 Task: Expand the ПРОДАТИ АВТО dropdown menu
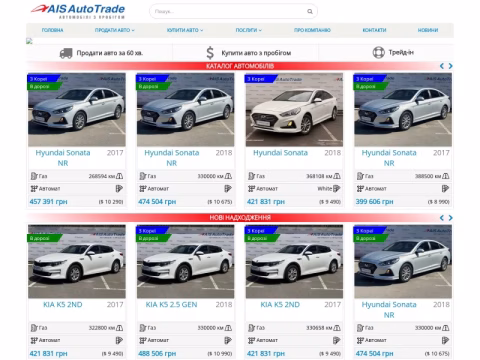click(x=115, y=30)
